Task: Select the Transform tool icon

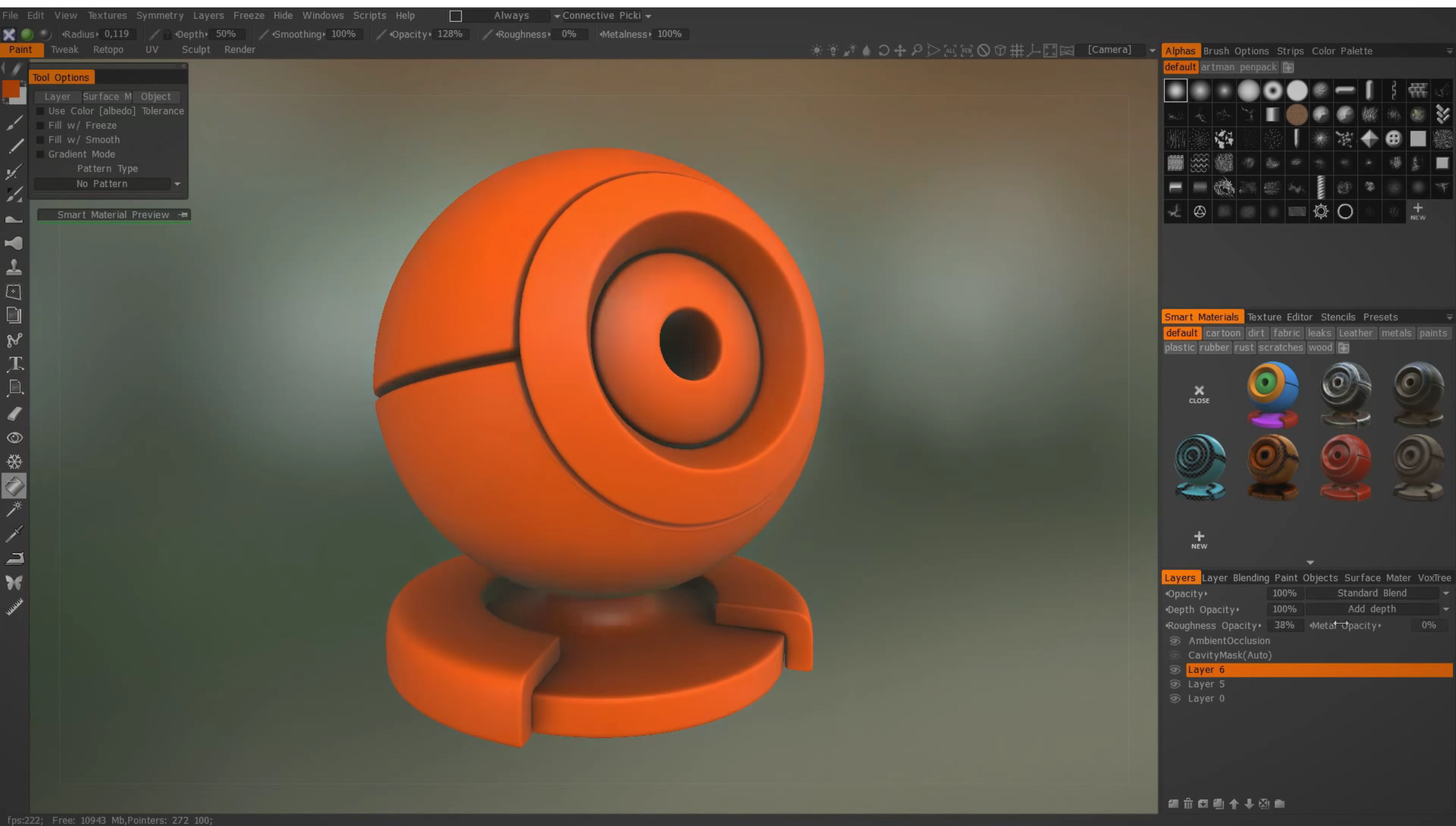Action: (14, 291)
